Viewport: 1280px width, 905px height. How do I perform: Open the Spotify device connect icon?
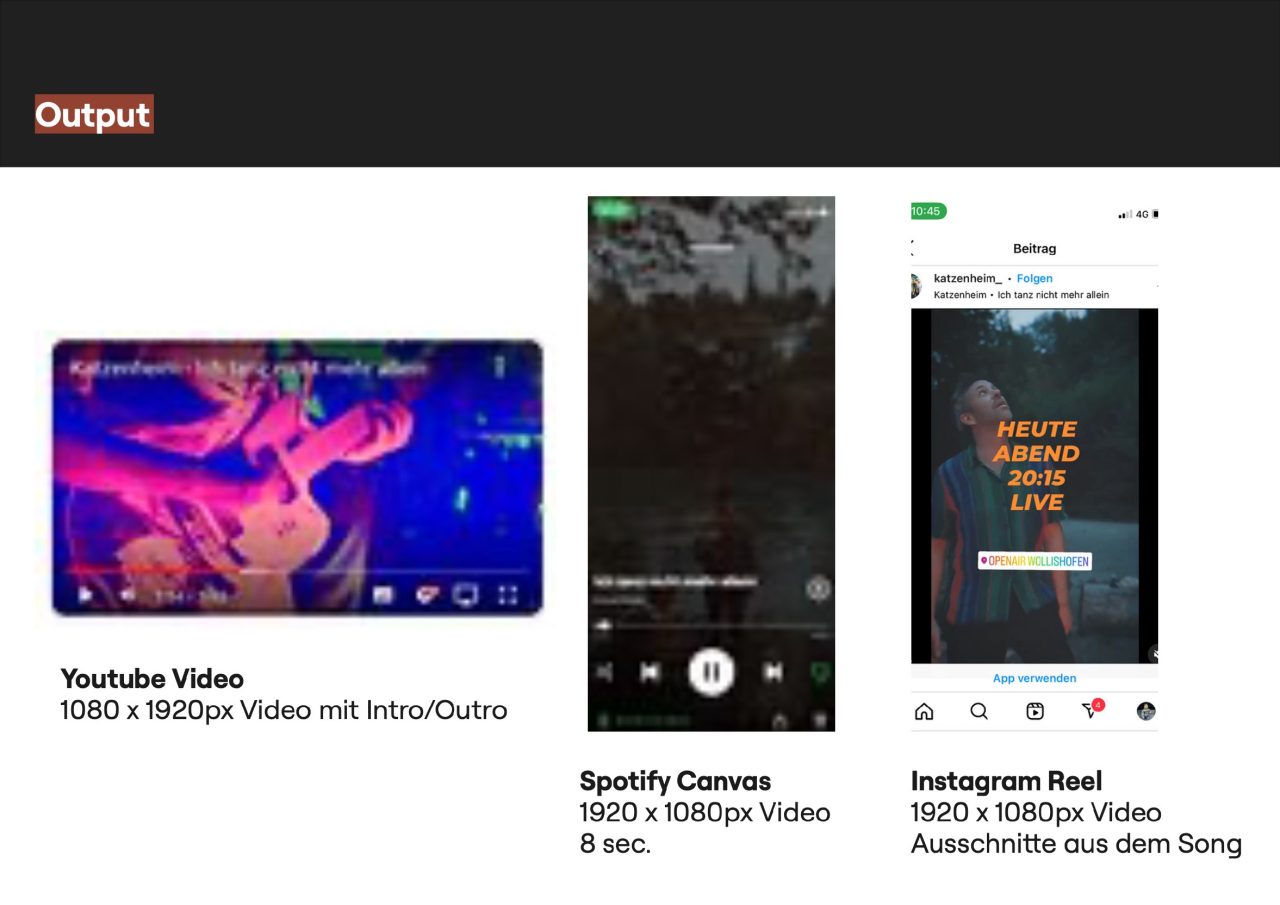pyautogui.click(x=603, y=719)
